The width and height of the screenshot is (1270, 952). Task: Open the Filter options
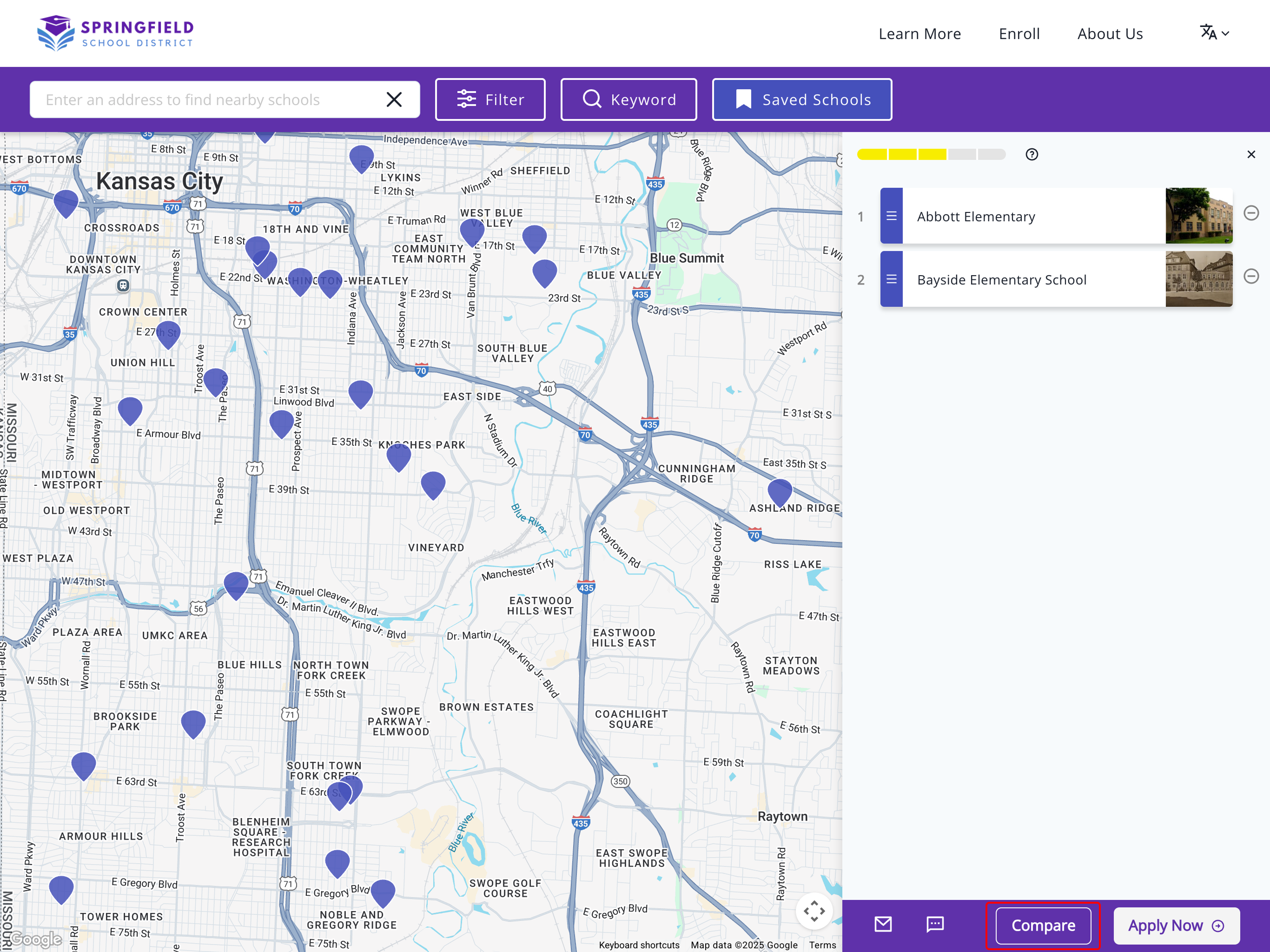click(490, 100)
